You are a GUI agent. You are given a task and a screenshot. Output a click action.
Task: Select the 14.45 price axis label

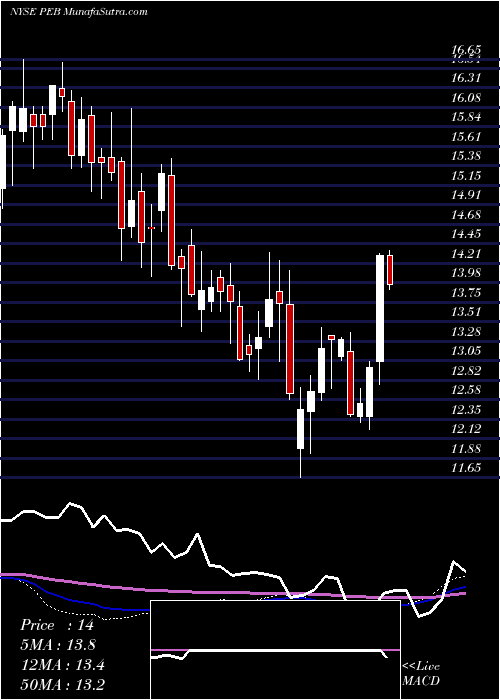pos(466,233)
